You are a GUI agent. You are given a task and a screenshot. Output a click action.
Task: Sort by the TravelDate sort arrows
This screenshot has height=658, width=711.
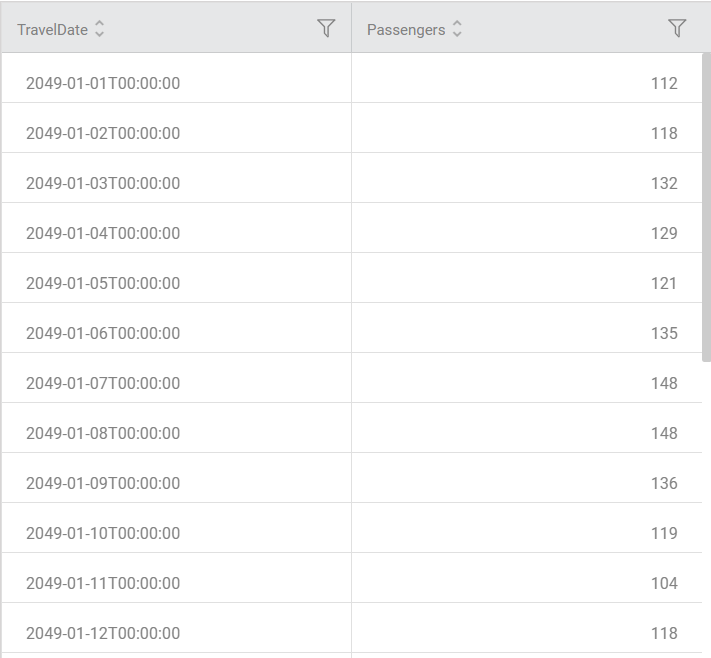pyautogui.click(x=99, y=29)
